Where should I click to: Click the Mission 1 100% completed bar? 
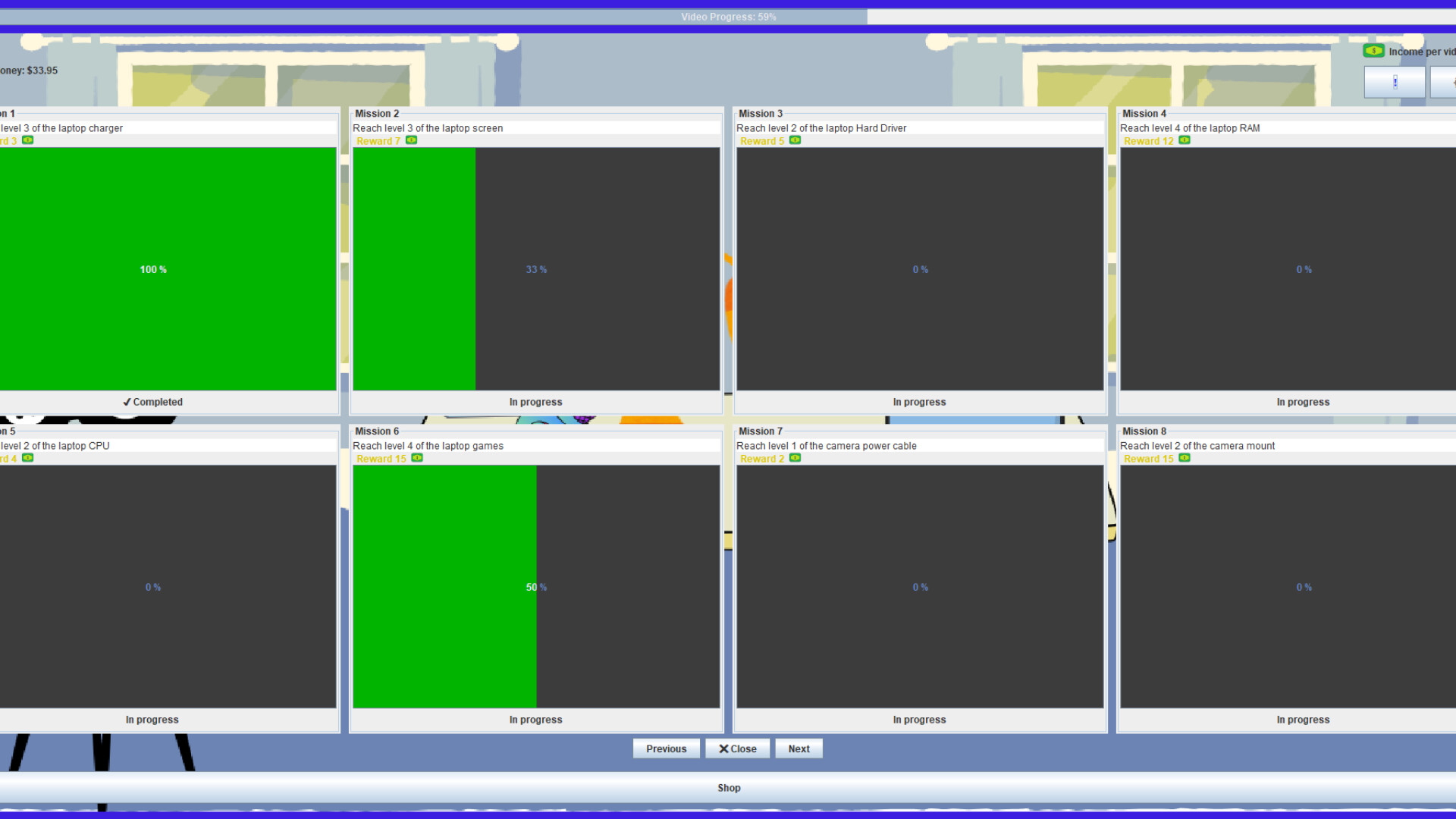[x=152, y=269]
